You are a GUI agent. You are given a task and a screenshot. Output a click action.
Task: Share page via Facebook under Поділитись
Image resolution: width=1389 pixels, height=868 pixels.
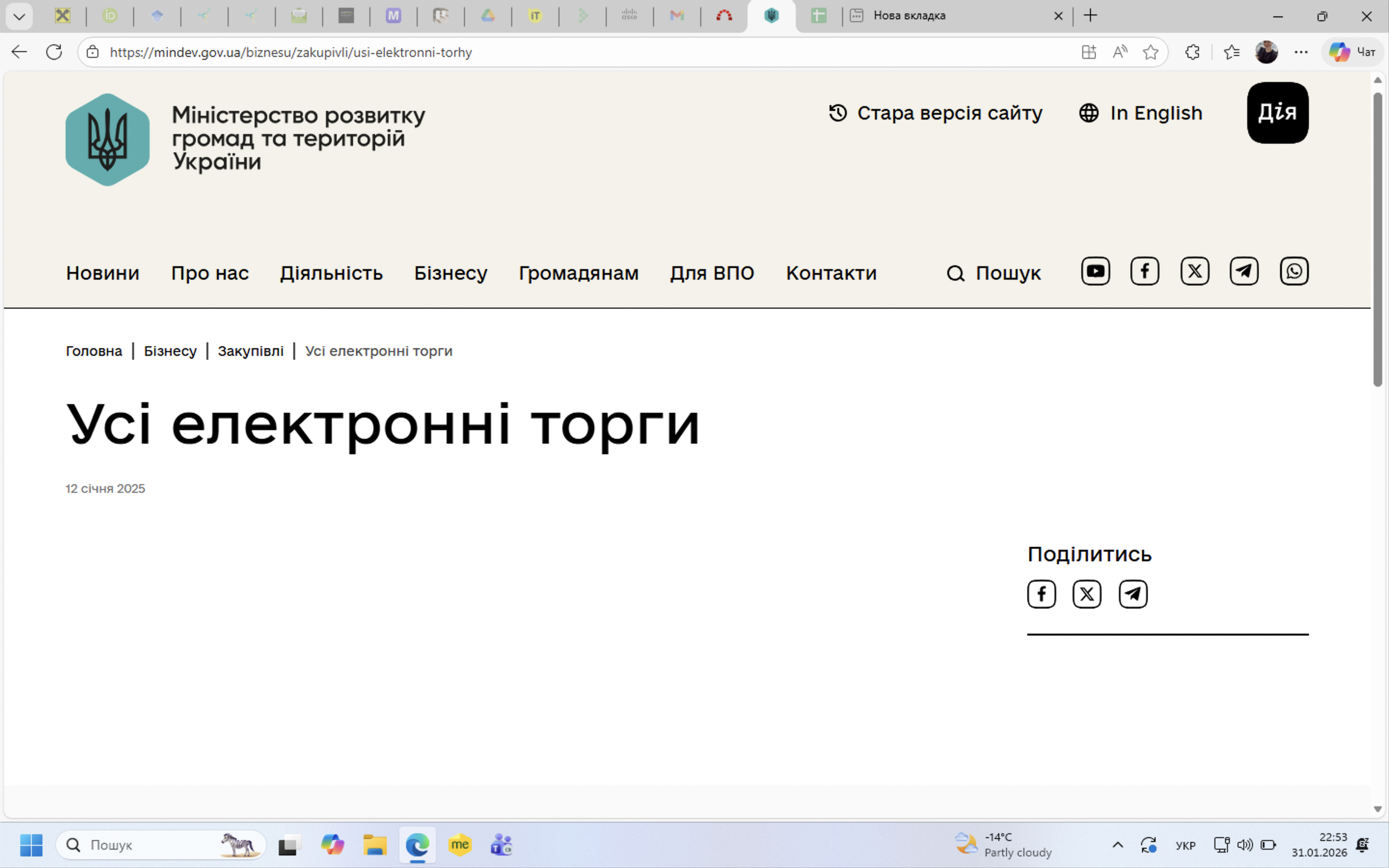point(1041,594)
